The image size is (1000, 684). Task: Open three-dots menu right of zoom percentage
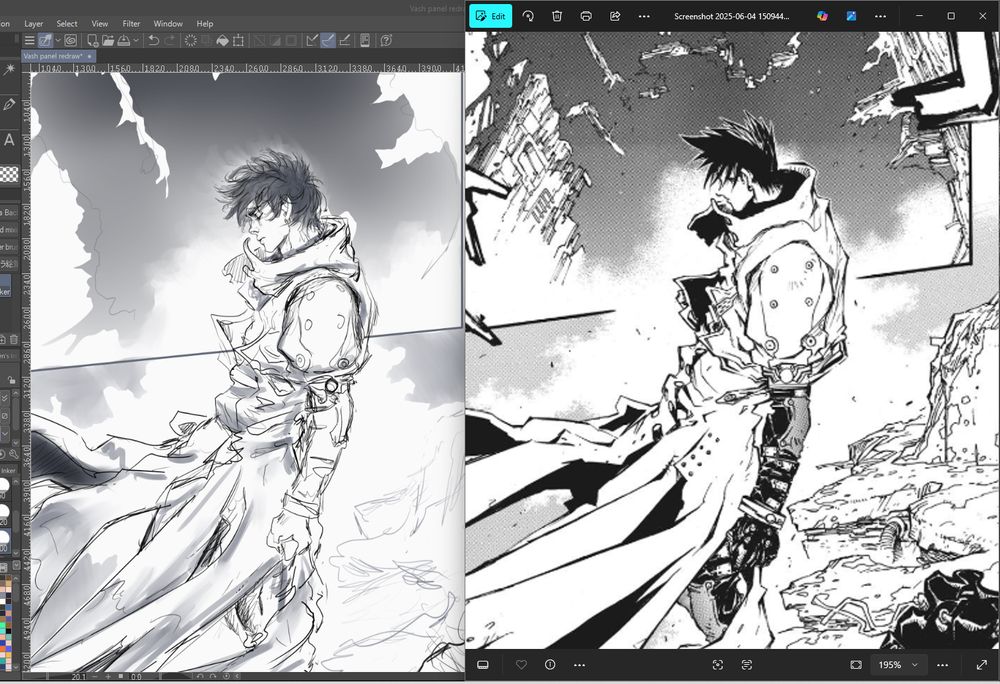tap(943, 665)
